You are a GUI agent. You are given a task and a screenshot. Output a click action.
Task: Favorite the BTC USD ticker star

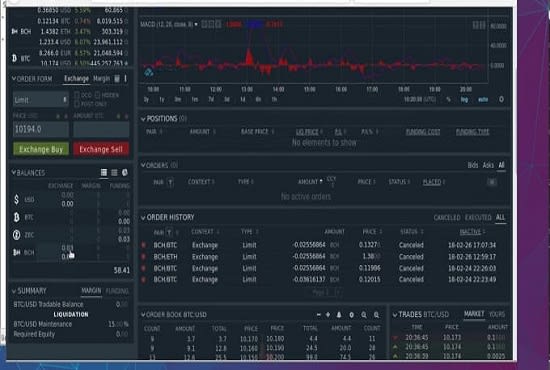pyautogui.click(x=126, y=63)
